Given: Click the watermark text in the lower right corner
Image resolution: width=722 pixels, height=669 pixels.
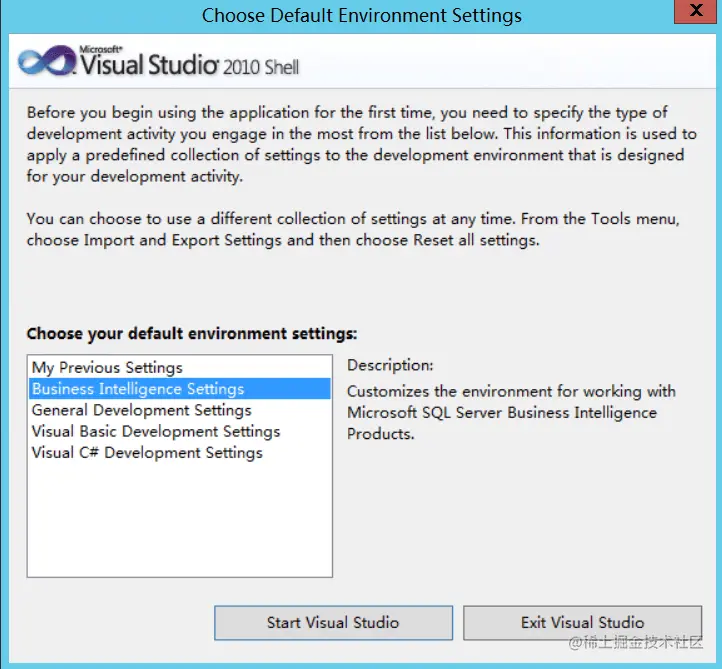Looking at the screenshot, I should pos(635,642).
